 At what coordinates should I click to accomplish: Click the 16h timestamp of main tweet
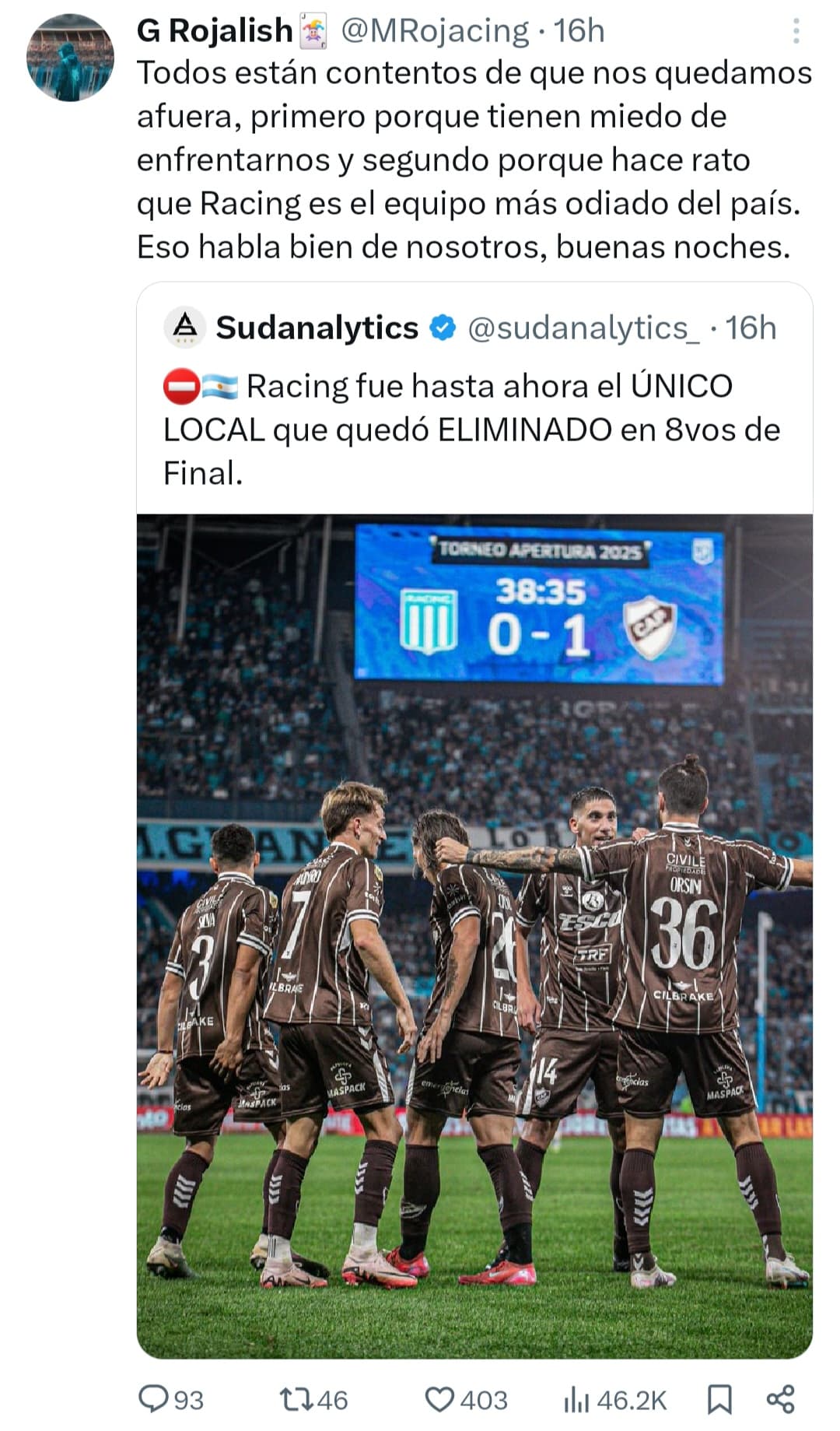tap(579, 31)
